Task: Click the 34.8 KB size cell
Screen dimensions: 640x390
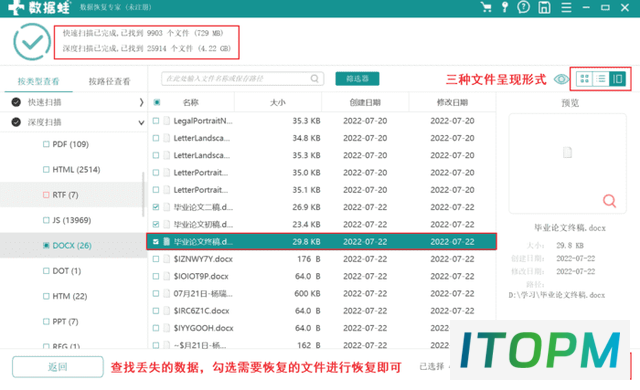Action: coord(306,138)
